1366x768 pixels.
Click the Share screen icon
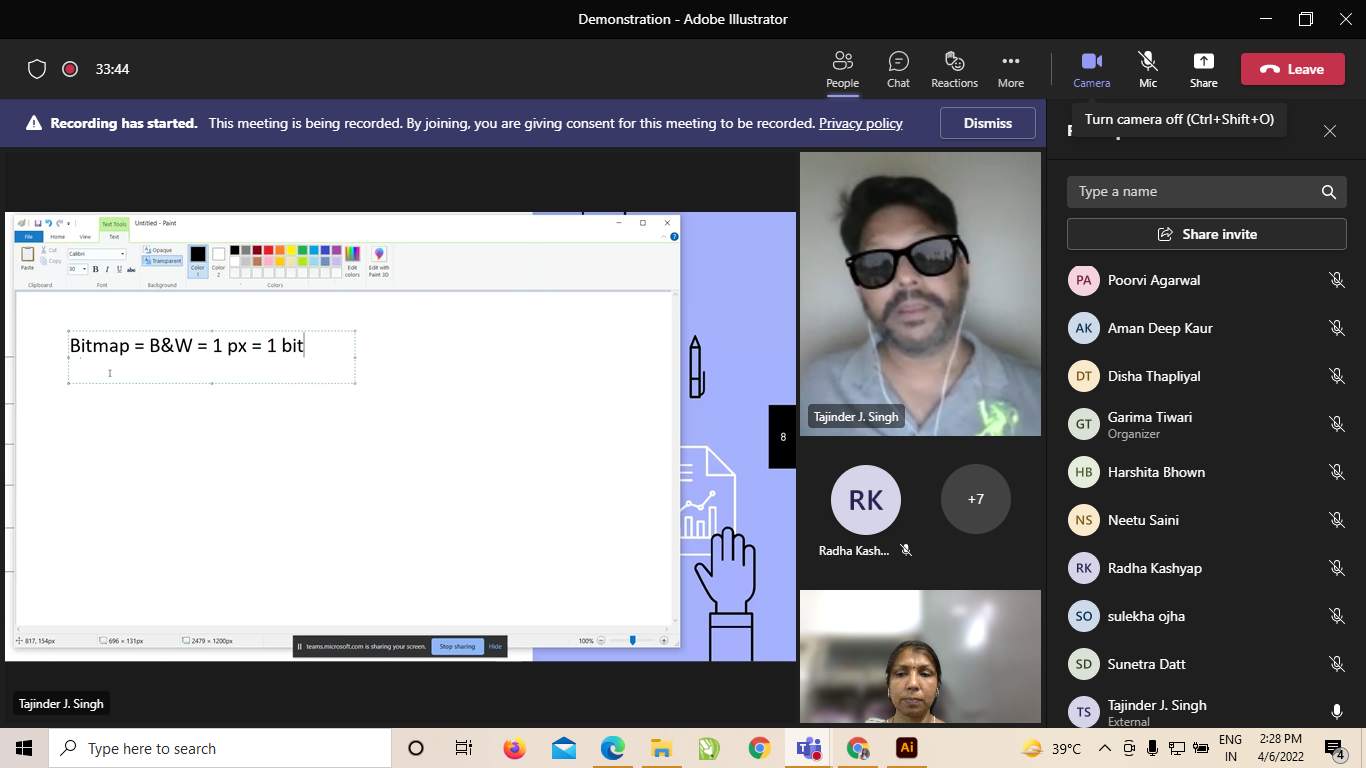(x=1203, y=69)
